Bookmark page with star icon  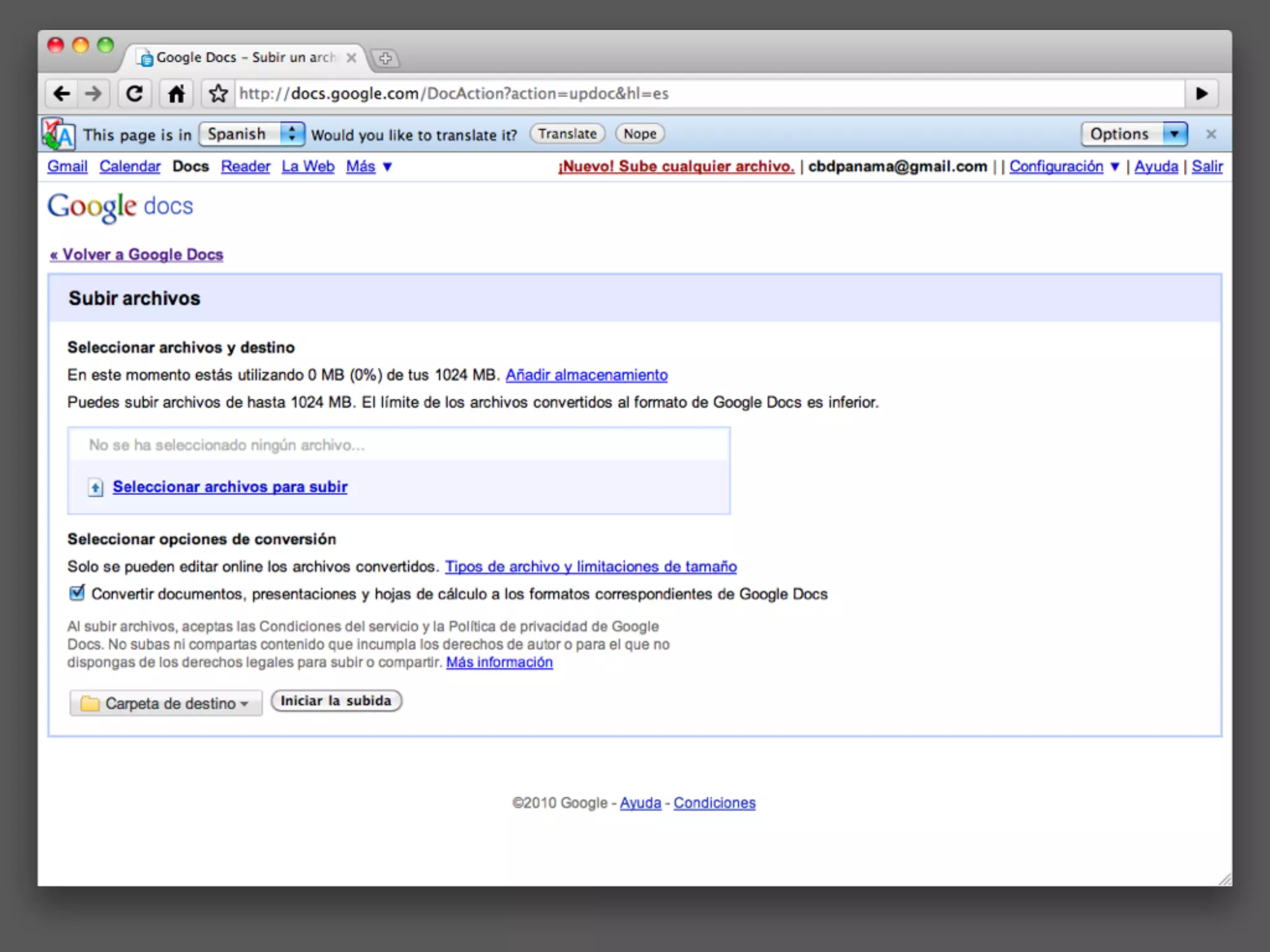tap(218, 94)
